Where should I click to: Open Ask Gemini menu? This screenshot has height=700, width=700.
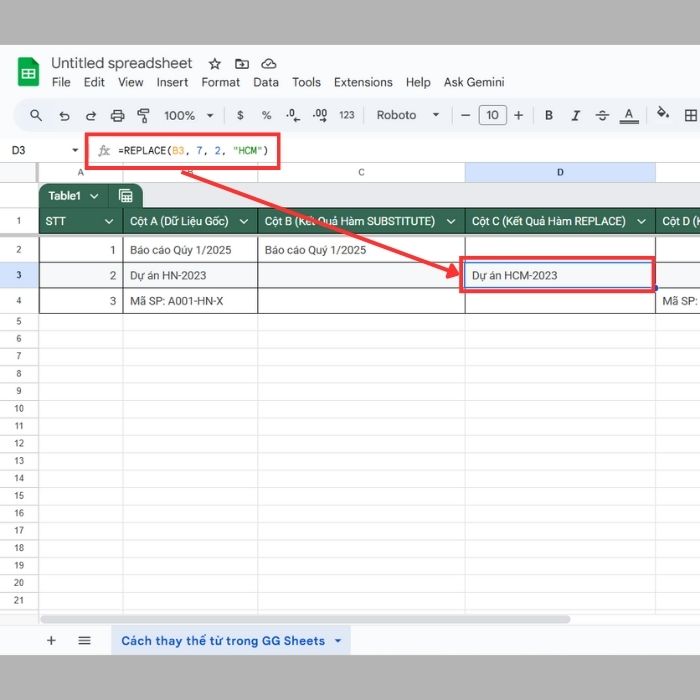(x=474, y=82)
